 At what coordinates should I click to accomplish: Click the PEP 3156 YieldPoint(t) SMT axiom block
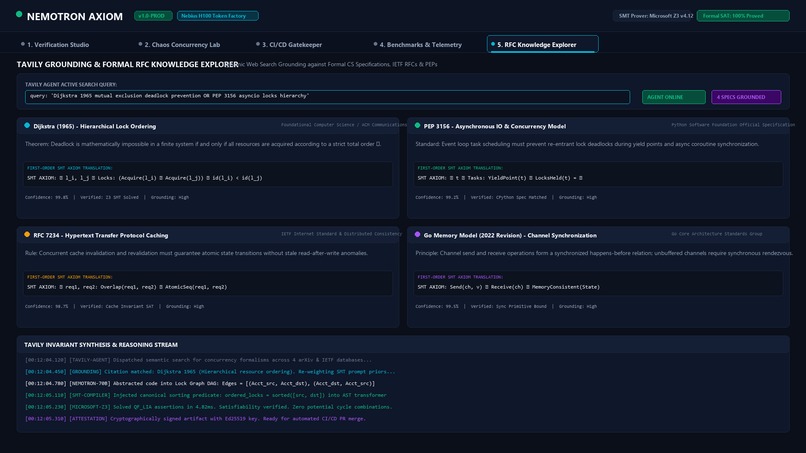tap(598, 174)
